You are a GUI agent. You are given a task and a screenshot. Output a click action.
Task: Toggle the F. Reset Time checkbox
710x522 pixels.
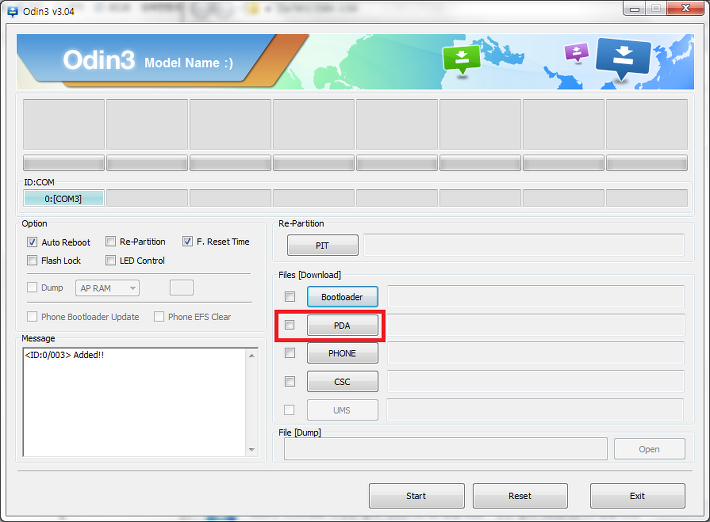(187, 242)
